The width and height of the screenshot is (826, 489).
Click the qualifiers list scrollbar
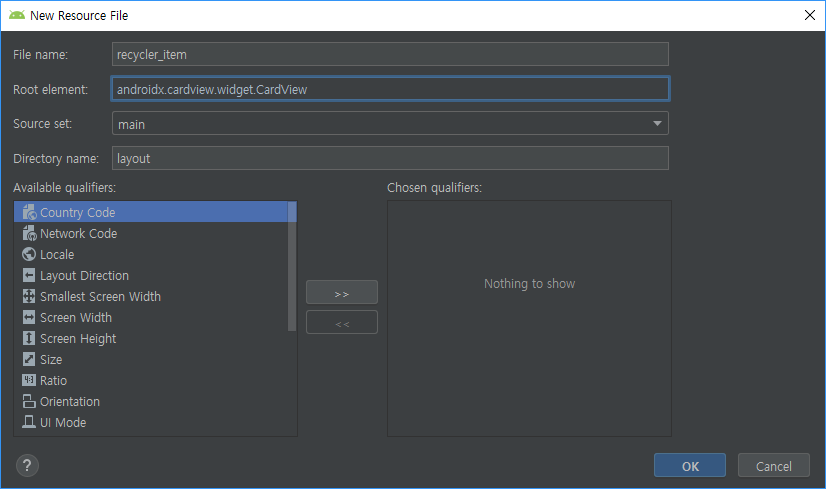click(x=292, y=266)
